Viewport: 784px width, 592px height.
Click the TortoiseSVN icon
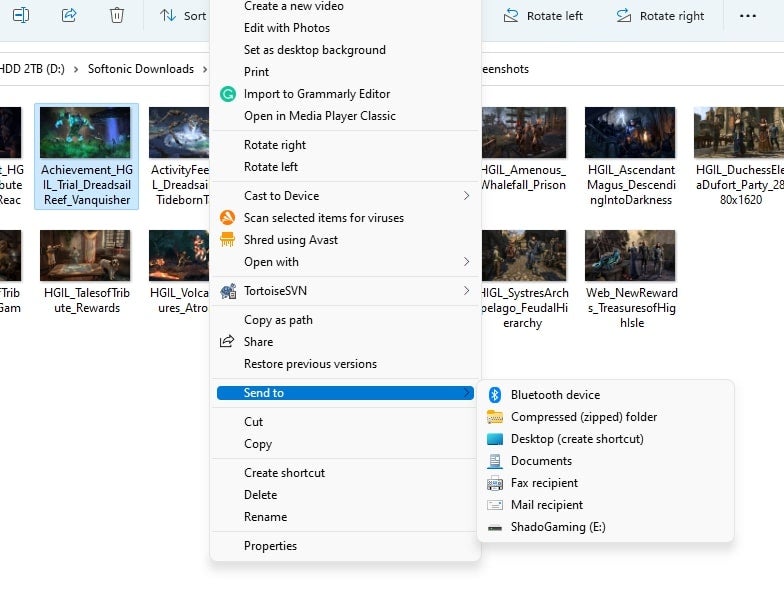click(x=227, y=291)
